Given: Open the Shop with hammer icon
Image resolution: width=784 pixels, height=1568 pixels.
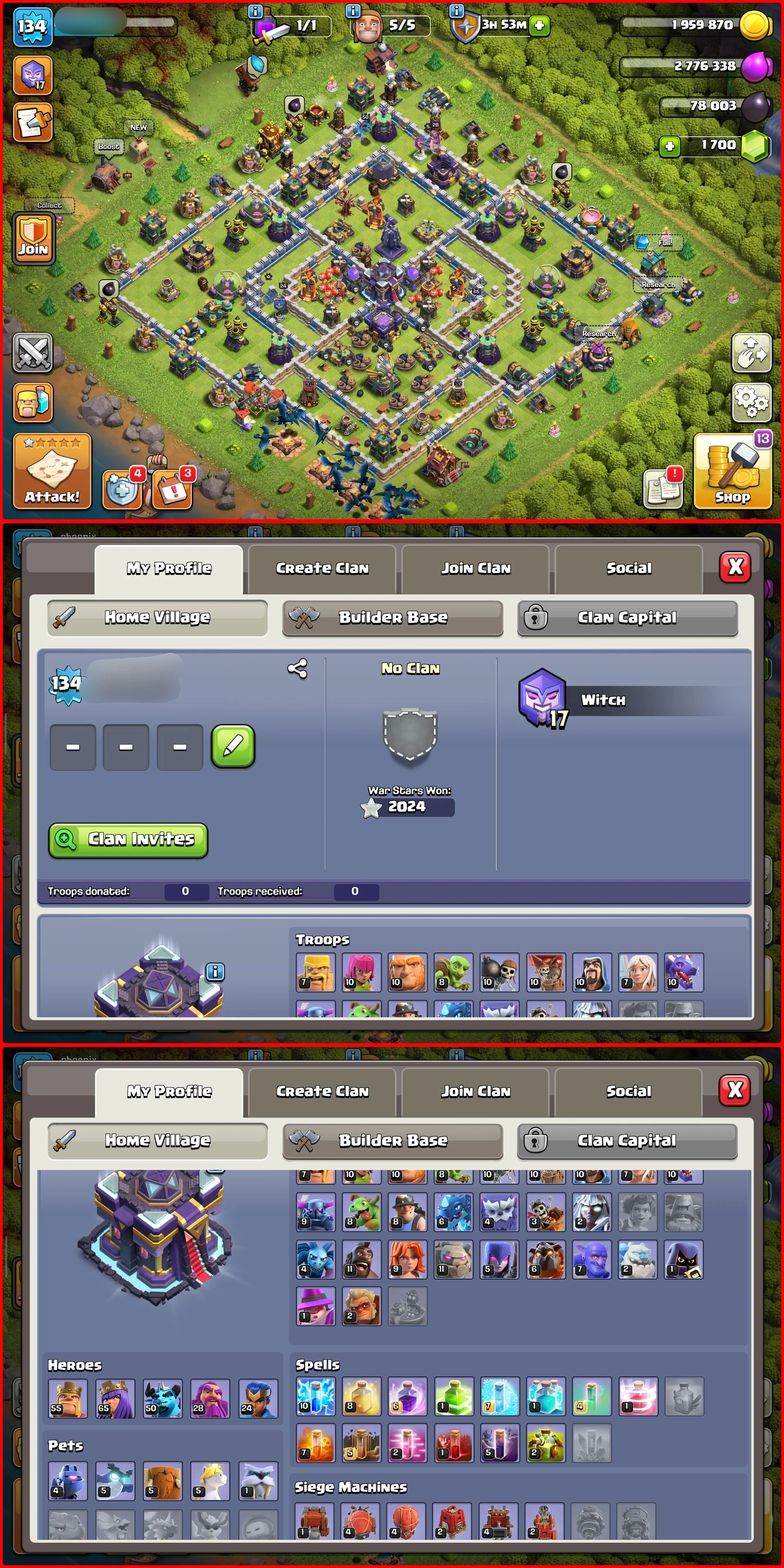Looking at the screenshot, I should click(733, 471).
